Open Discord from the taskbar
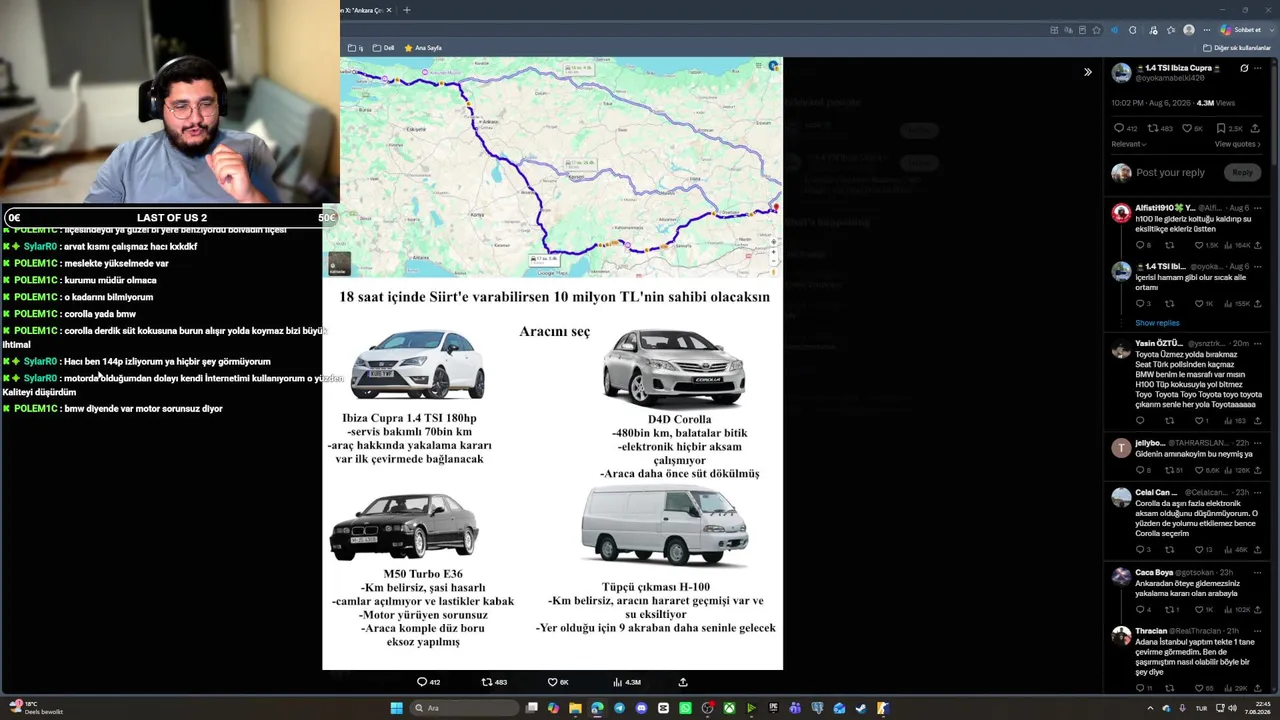 [641, 708]
